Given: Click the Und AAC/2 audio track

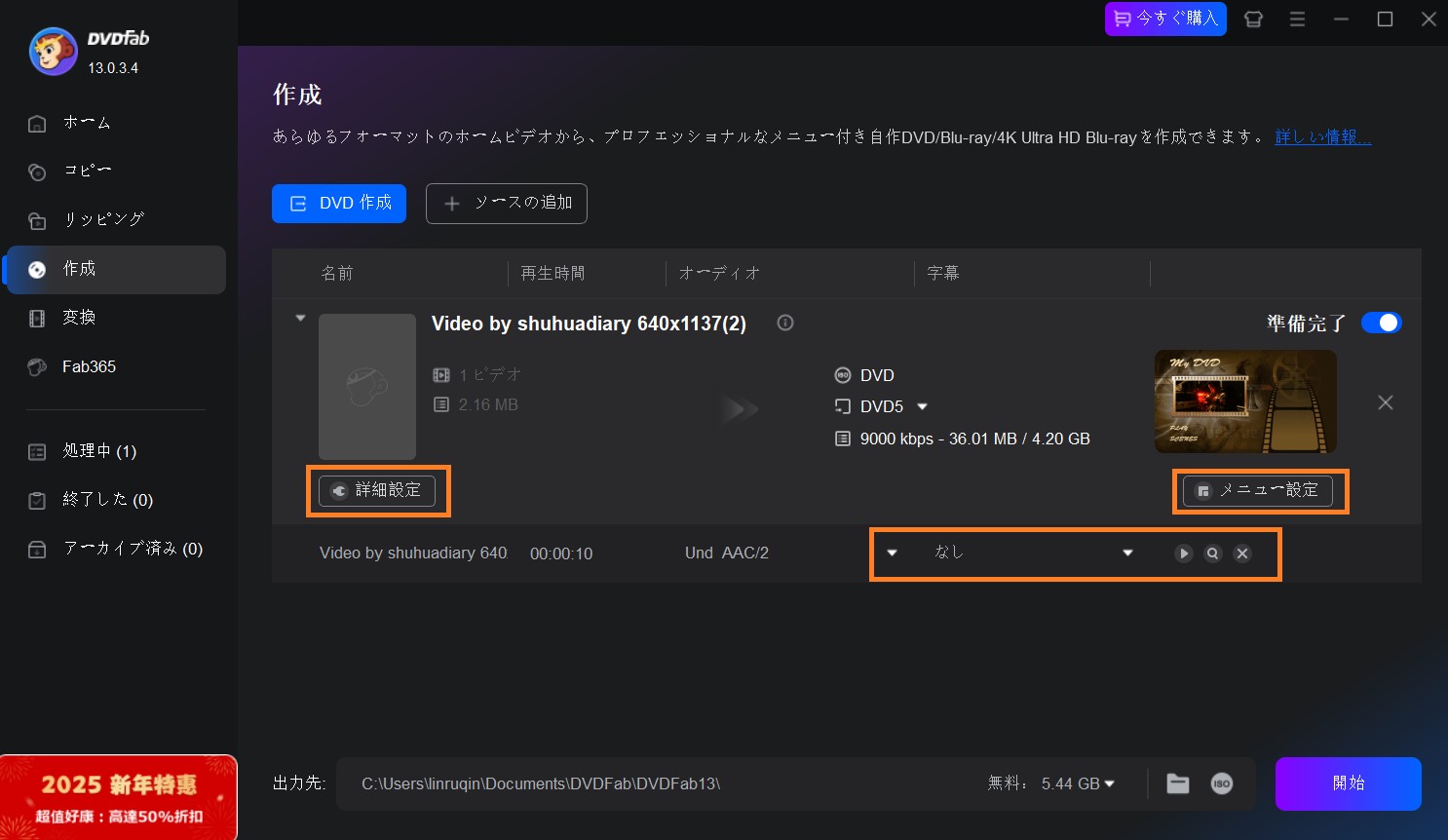Looking at the screenshot, I should (x=727, y=554).
